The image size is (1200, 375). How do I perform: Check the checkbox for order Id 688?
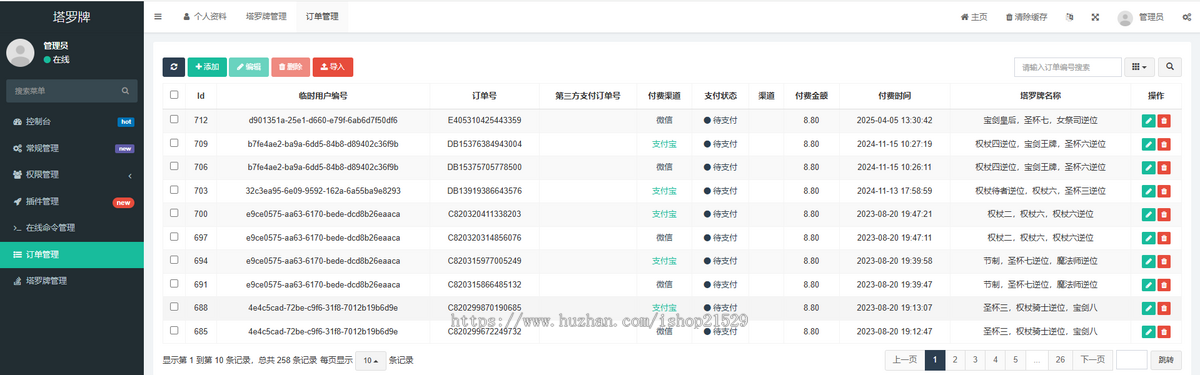[174, 307]
